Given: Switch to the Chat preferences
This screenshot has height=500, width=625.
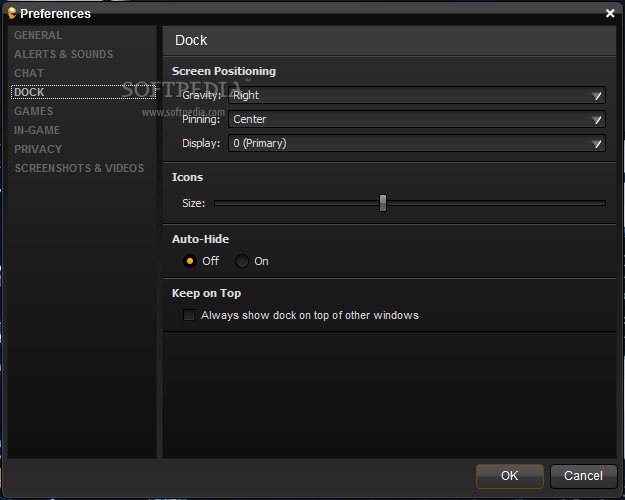Looking at the screenshot, I should pyautogui.click(x=29, y=73).
